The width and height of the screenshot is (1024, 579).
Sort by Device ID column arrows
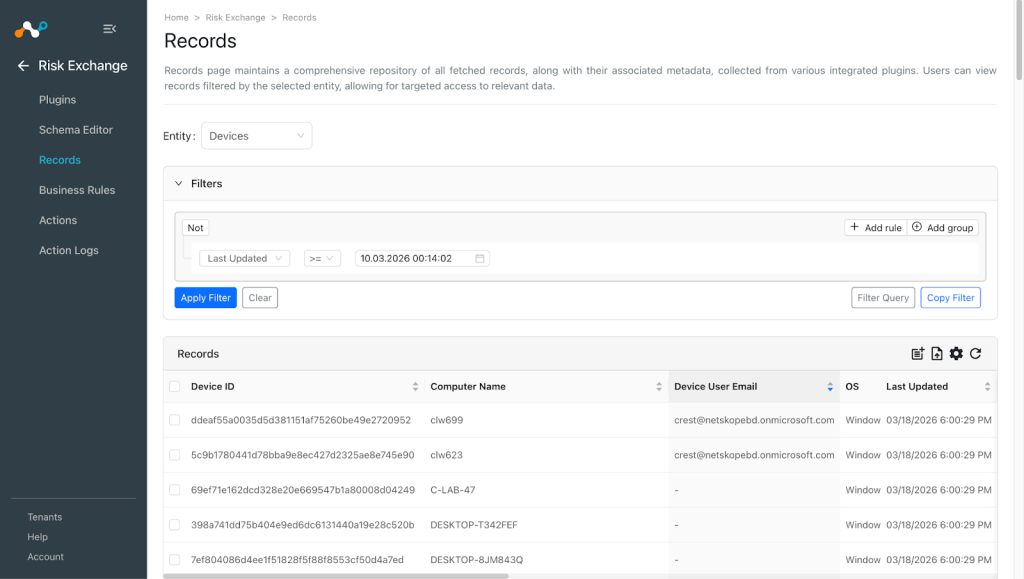click(x=415, y=386)
